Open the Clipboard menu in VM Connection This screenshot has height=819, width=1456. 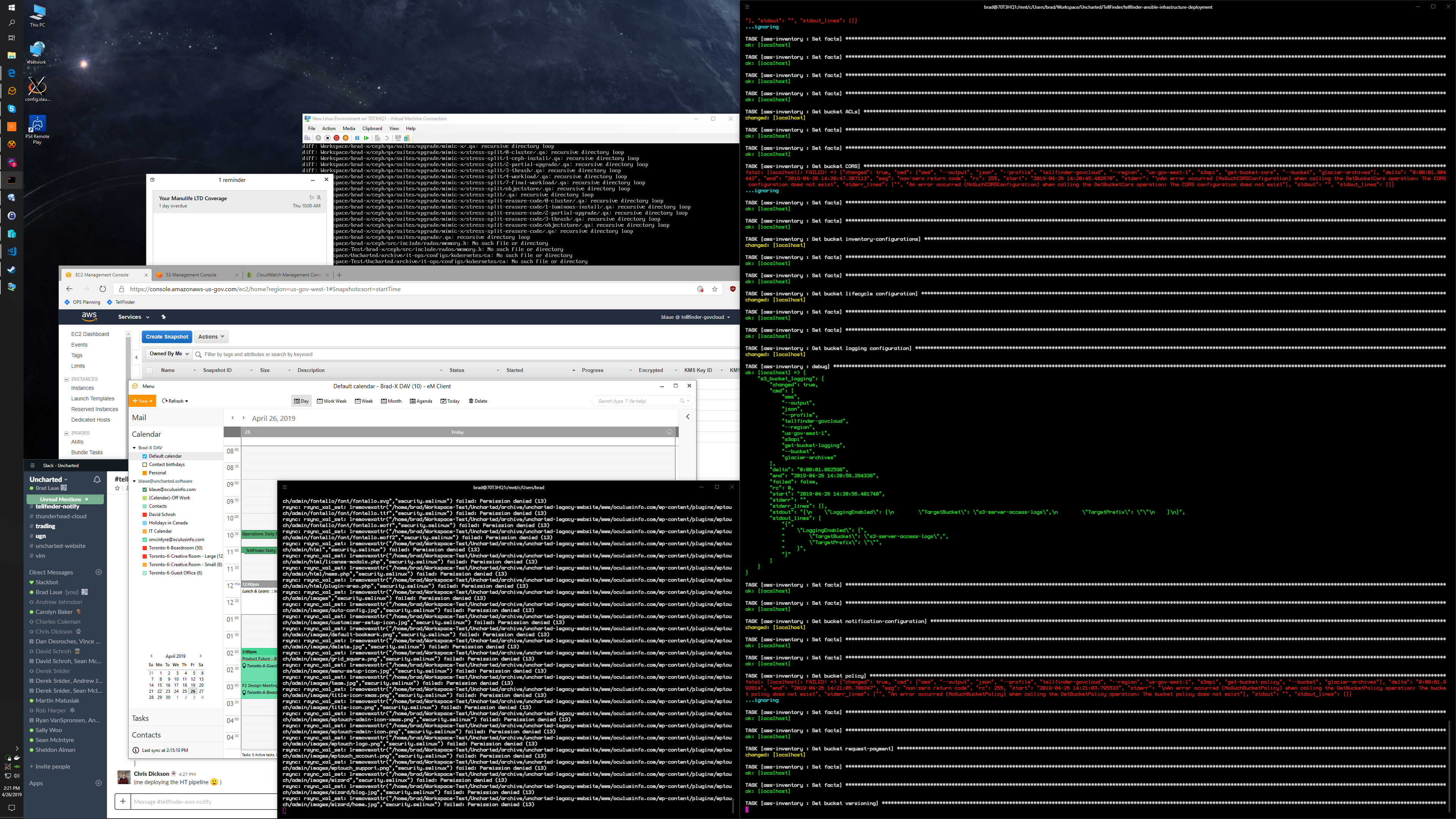coord(372,128)
